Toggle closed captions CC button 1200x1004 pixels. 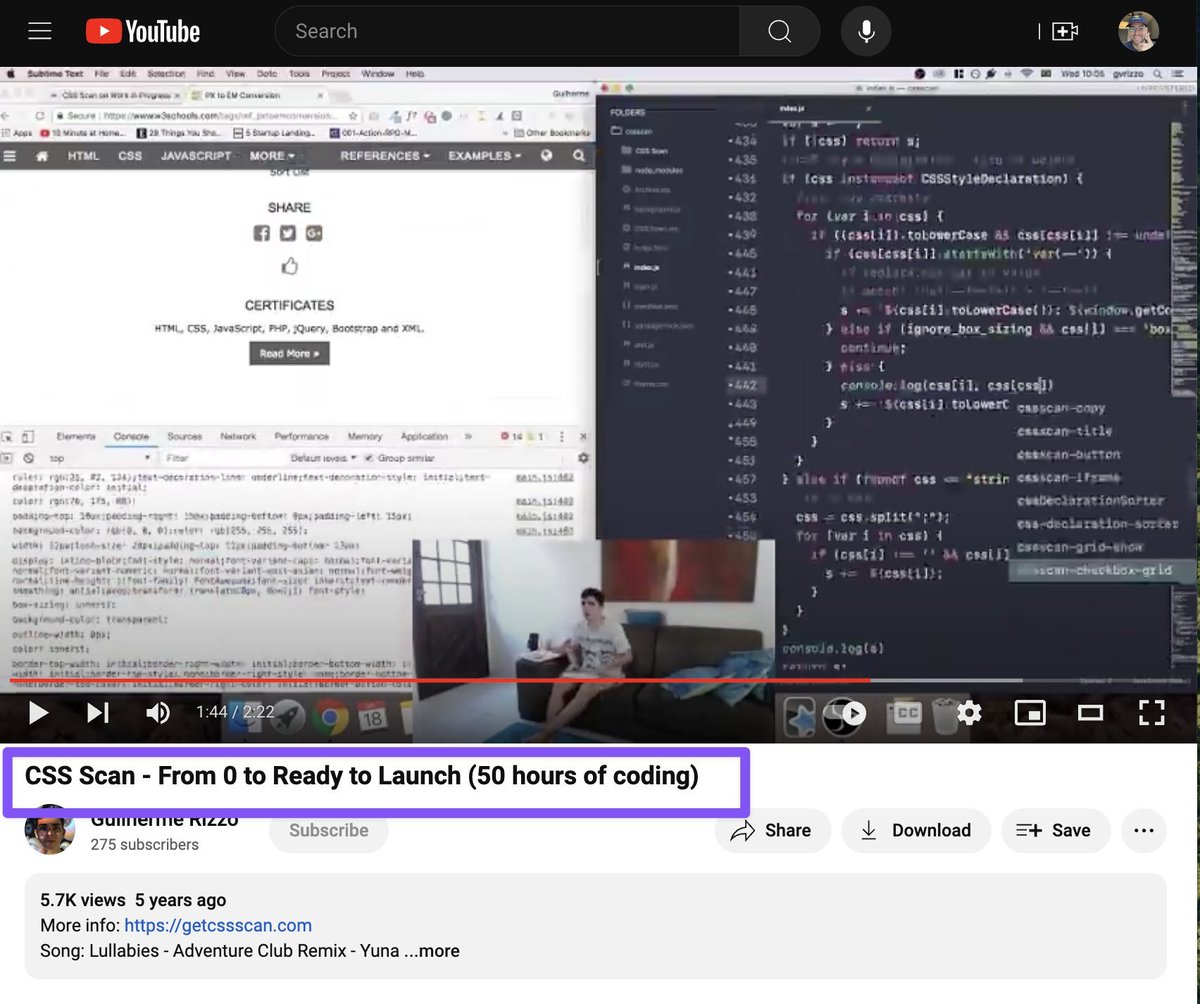click(907, 713)
